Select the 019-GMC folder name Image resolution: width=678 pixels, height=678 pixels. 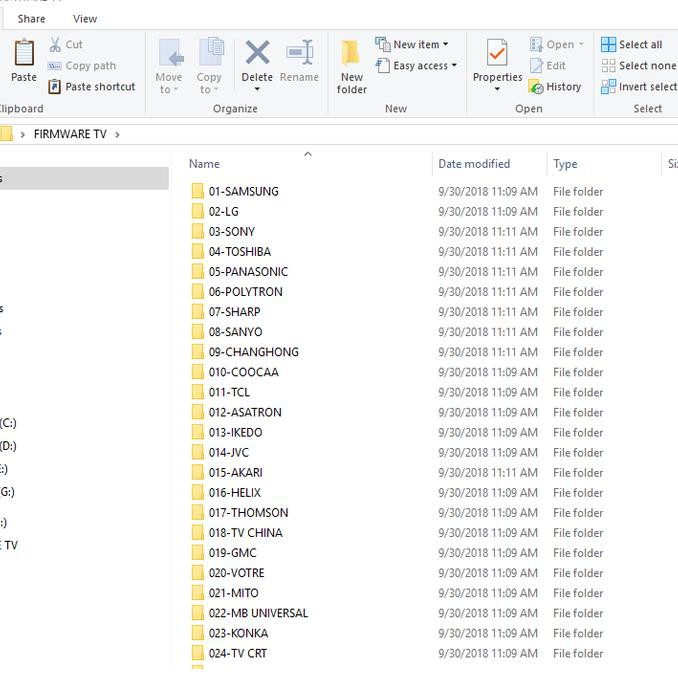pyautogui.click(x=233, y=553)
